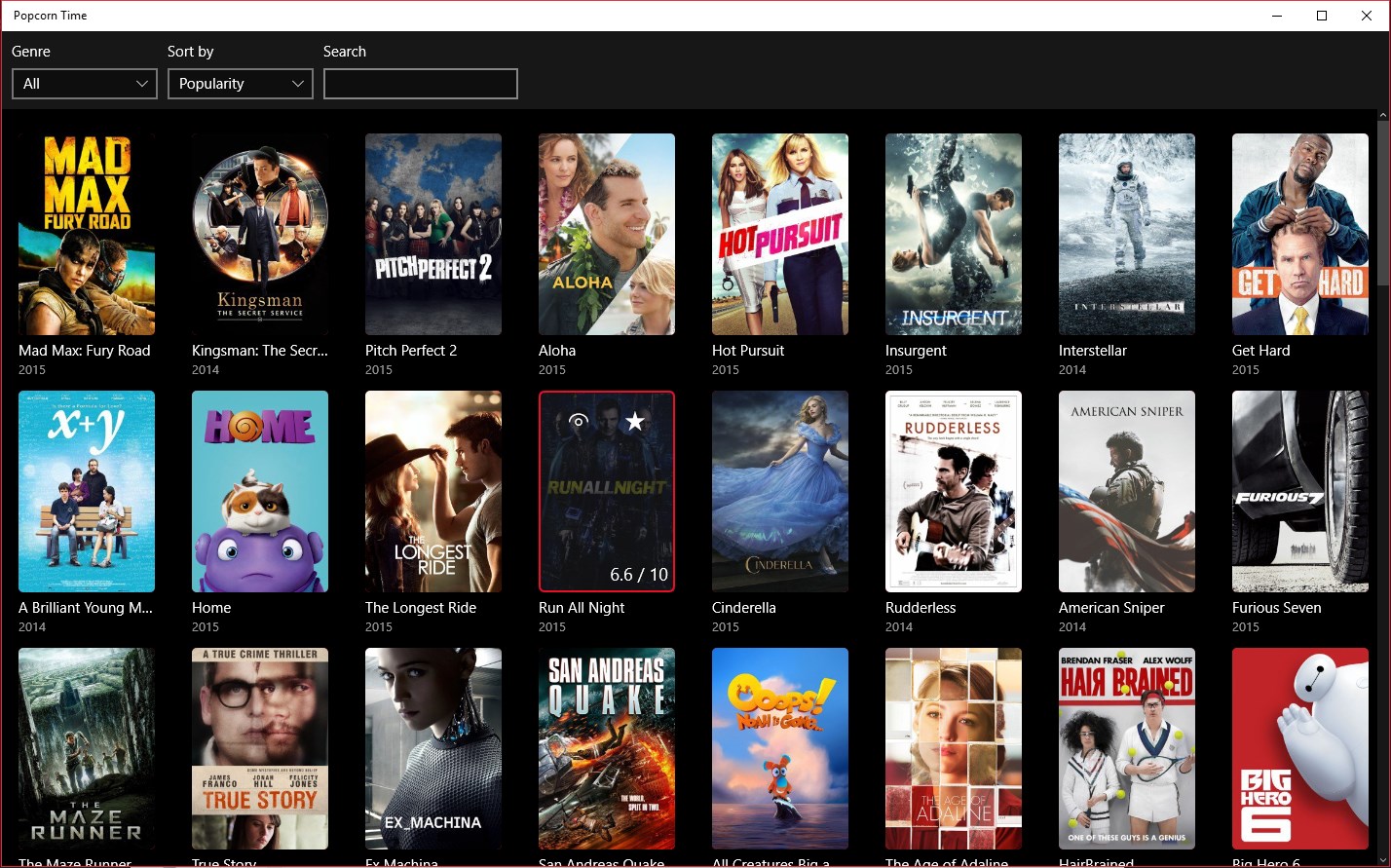This screenshot has width=1391, height=868.
Task: Click the 'Insurgent' title text
Action: (x=916, y=351)
